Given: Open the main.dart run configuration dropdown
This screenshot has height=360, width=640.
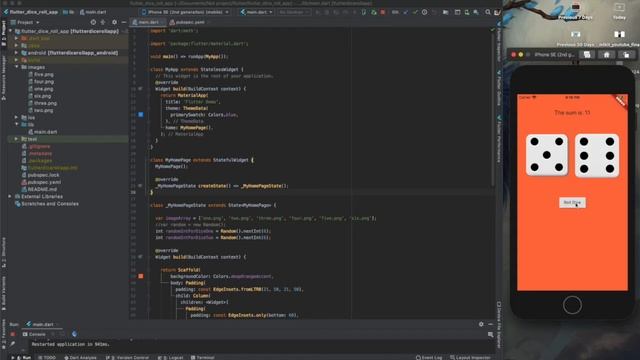Looking at the screenshot, I should [x=257, y=12].
